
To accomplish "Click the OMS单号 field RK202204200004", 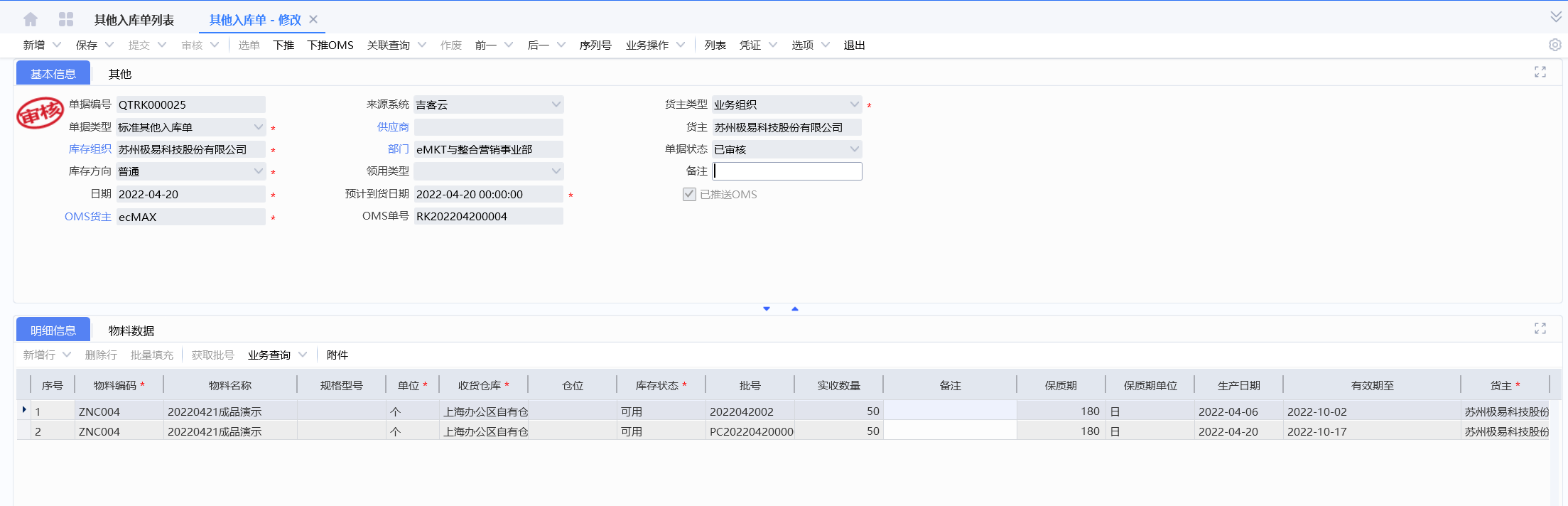I will pos(489,216).
